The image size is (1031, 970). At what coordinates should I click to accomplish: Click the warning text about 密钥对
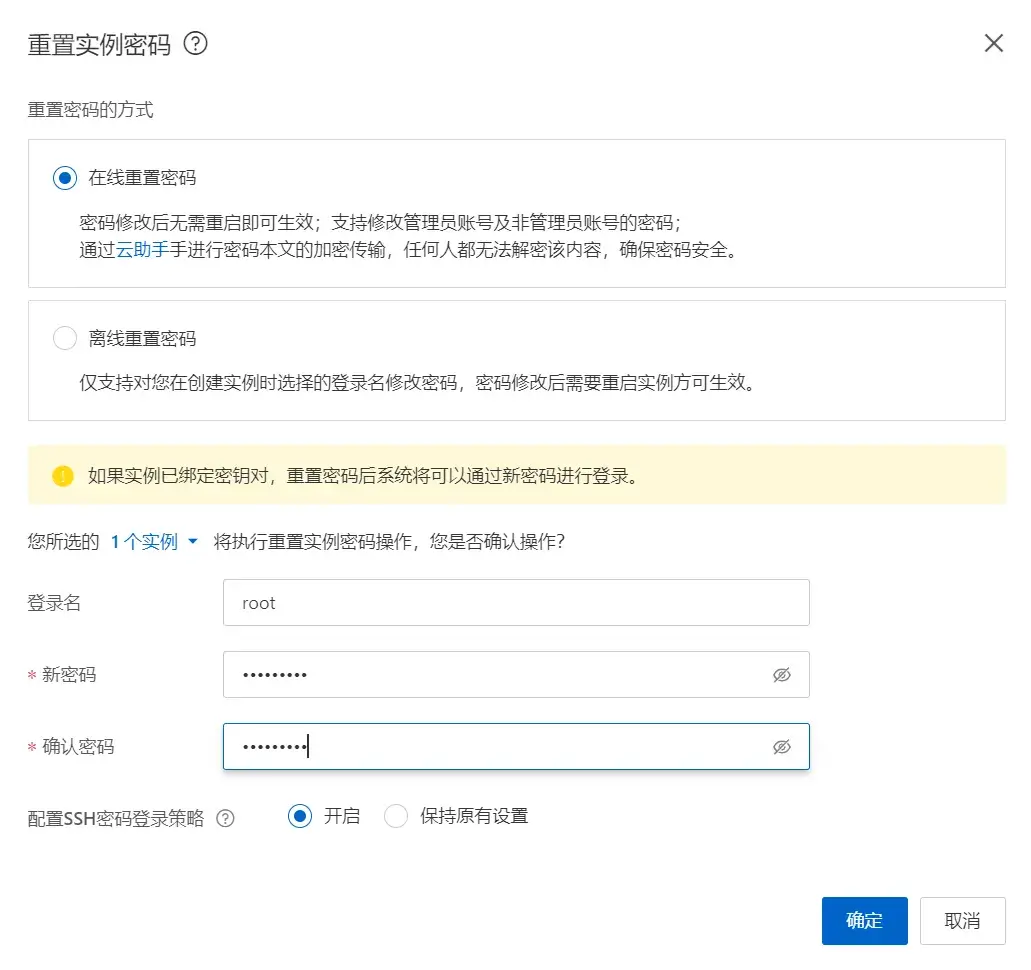tap(363, 475)
